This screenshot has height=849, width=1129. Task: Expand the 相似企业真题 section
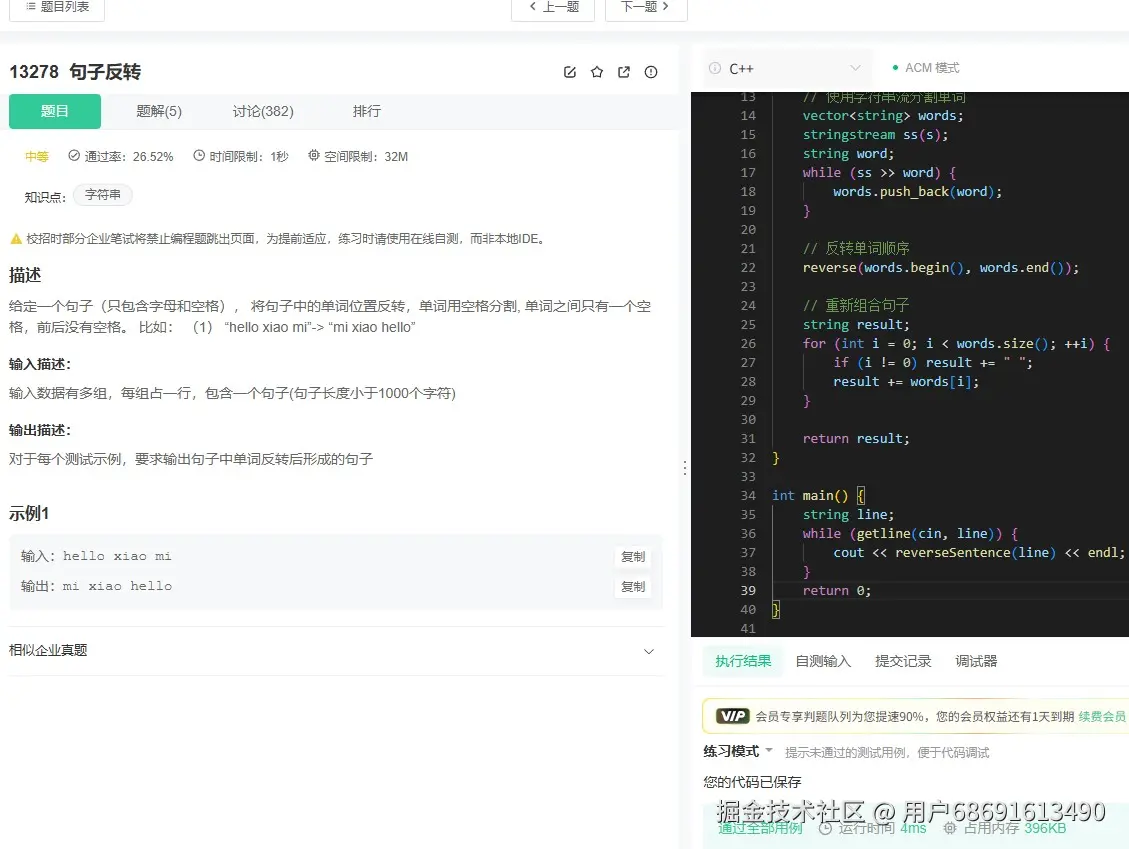(x=649, y=651)
